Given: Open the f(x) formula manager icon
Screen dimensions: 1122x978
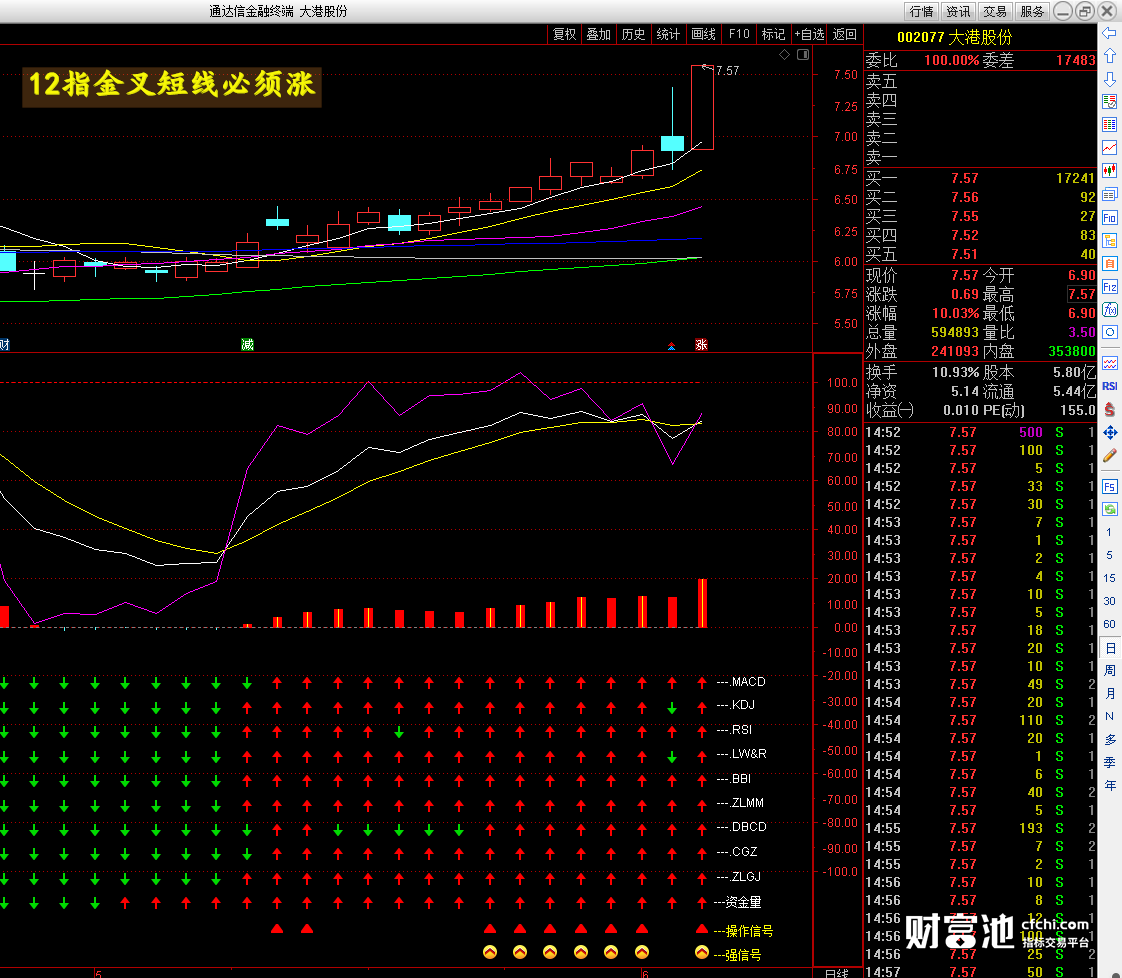Looking at the screenshot, I should [1110, 310].
